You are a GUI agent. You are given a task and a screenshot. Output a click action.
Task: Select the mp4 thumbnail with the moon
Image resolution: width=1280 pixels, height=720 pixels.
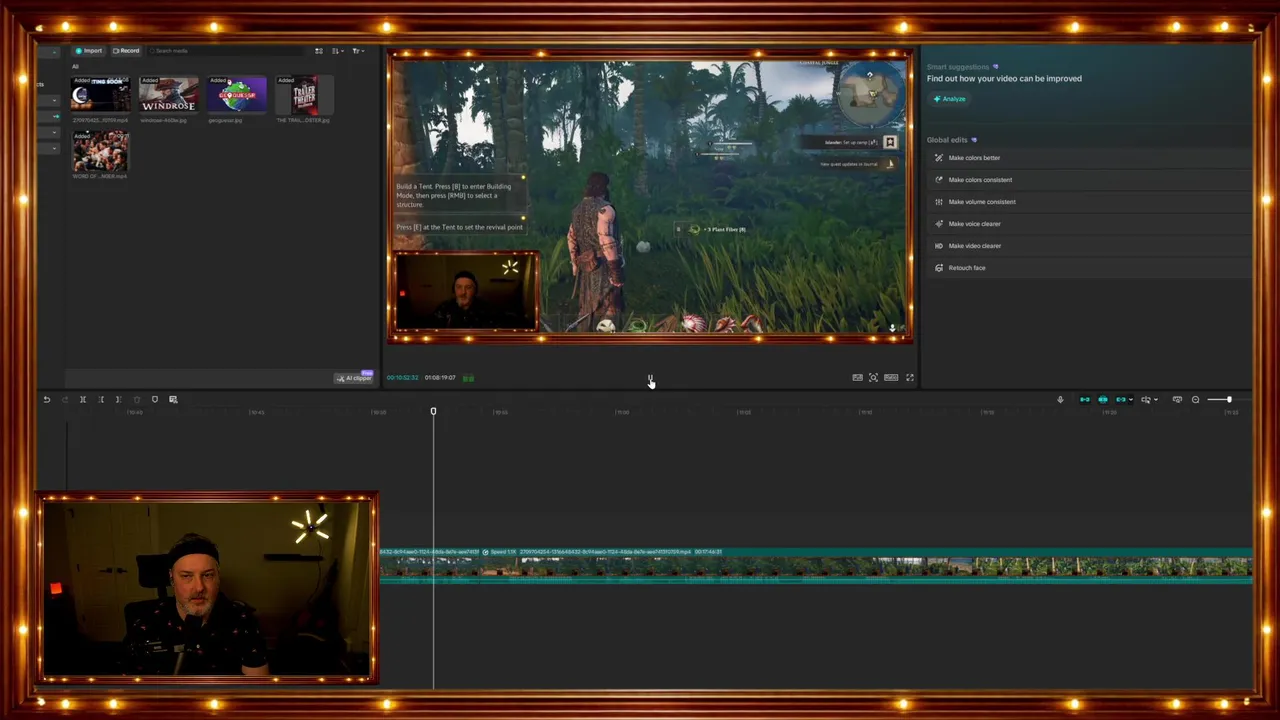[100, 95]
